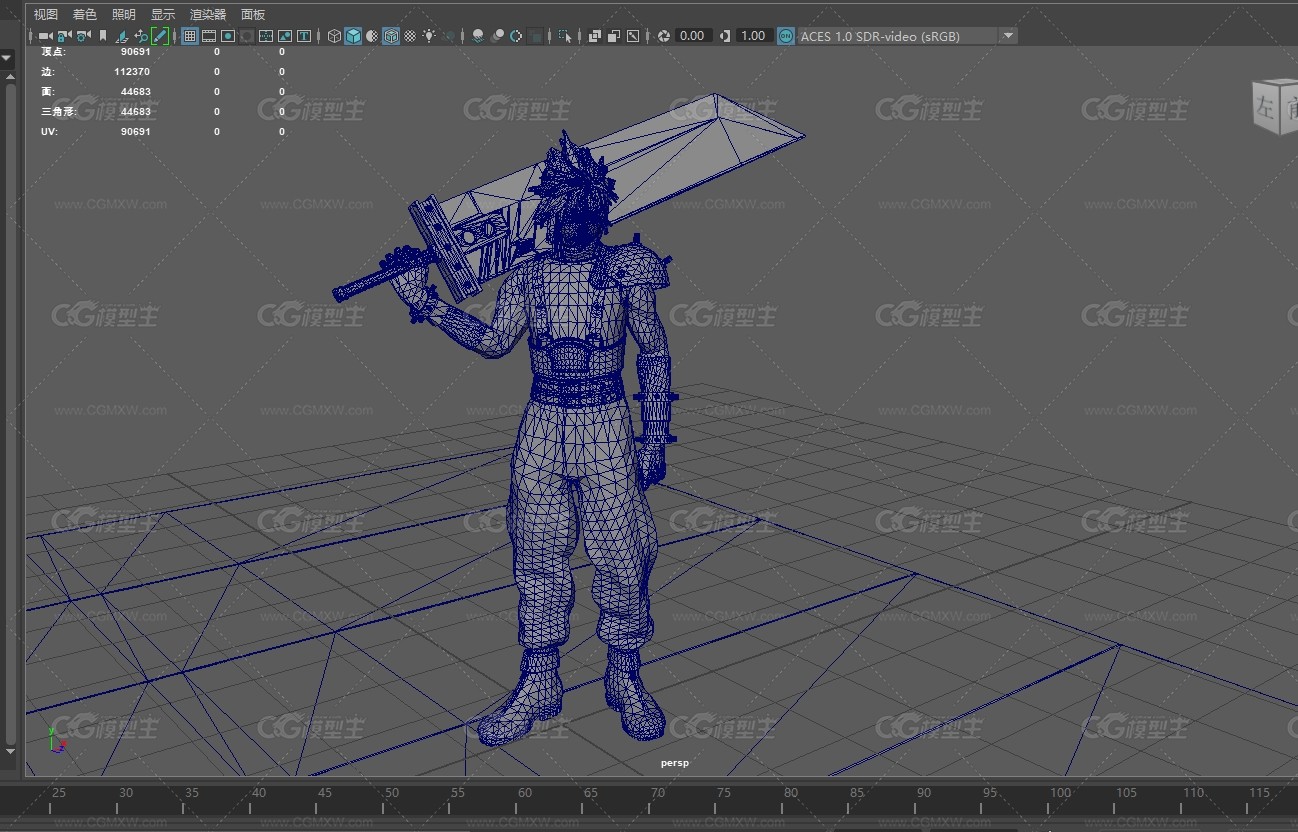Toggle the Depth of Field icon
This screenshot has width=1298, height=832.
[536, 36]
